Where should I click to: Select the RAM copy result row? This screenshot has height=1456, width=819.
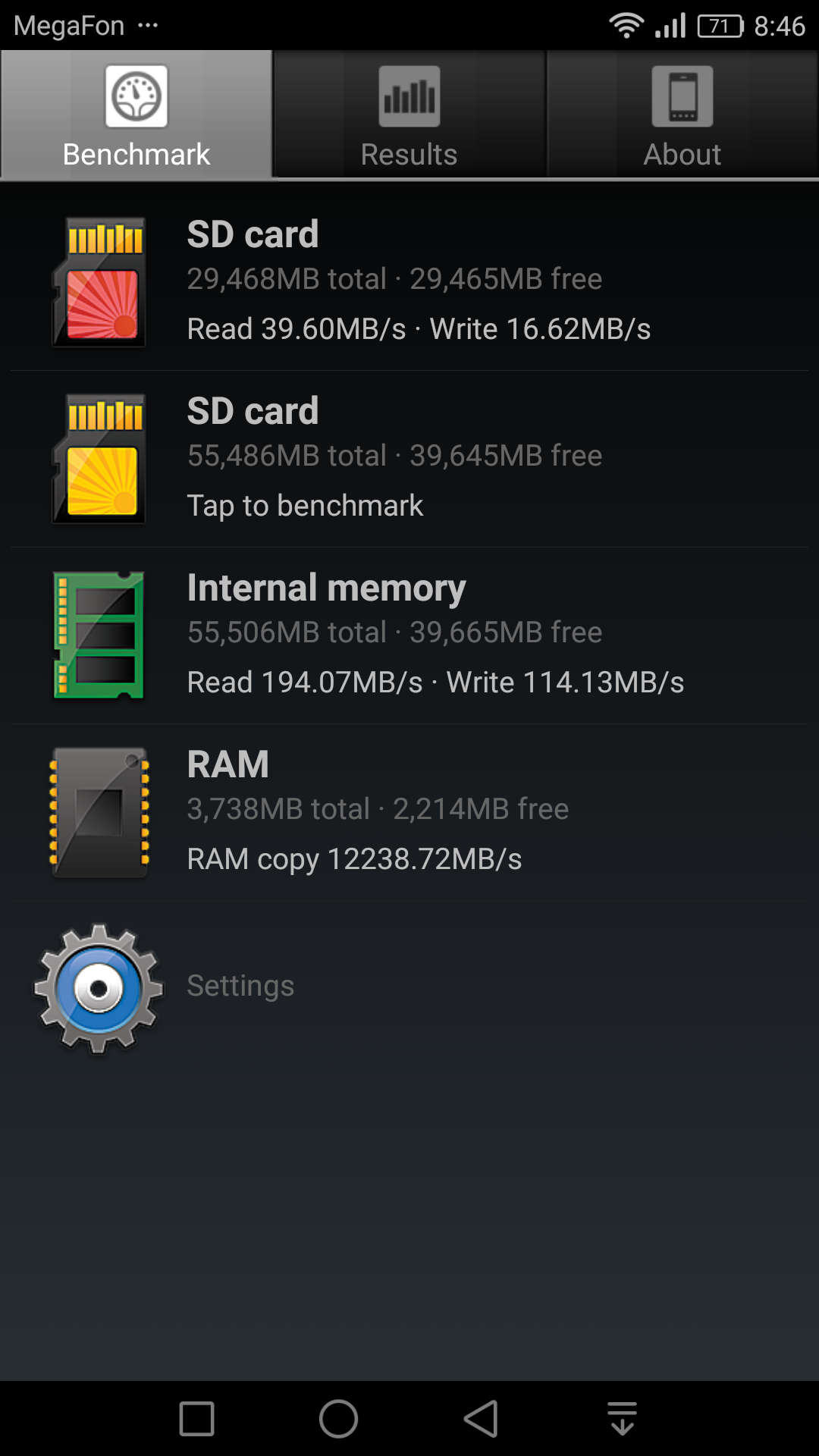pyautogui.click(x=409, y=812)
